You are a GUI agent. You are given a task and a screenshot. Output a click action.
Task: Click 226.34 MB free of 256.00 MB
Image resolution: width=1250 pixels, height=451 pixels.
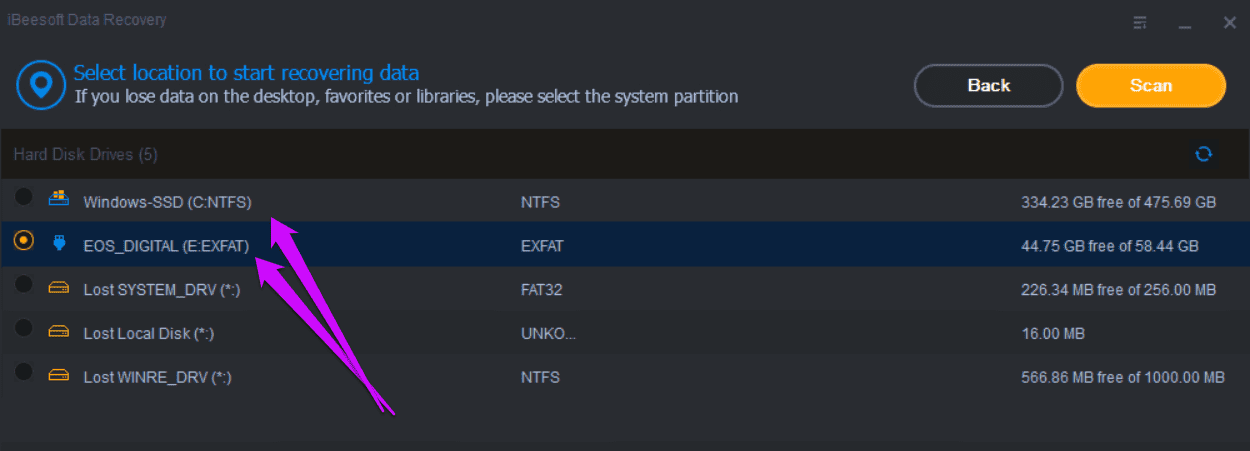tap(1118, 290)
